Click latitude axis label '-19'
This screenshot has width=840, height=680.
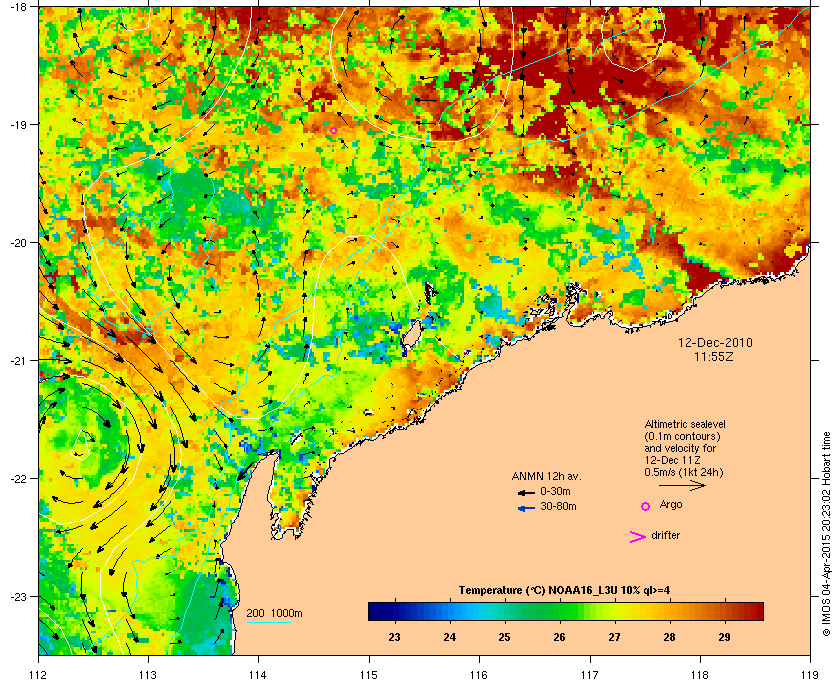coord(18,124)
